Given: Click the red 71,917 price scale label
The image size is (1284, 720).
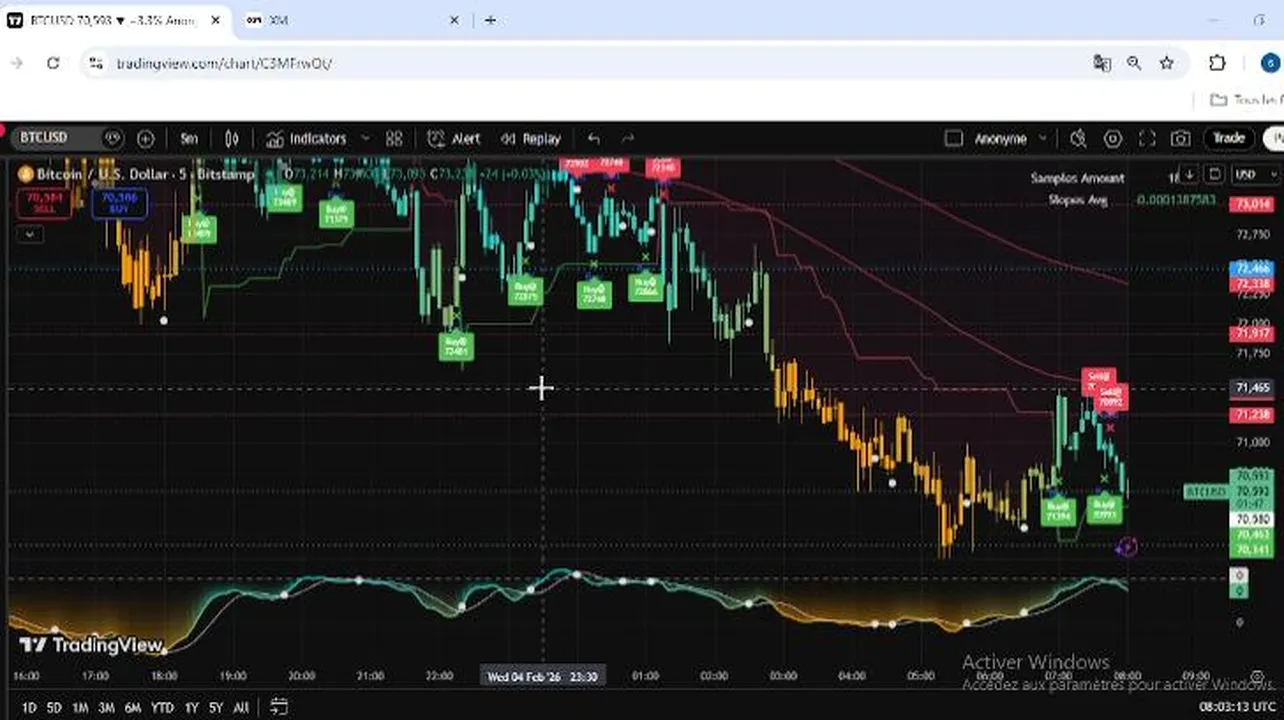Looking at the screenshot, I should coord(1253,333).
